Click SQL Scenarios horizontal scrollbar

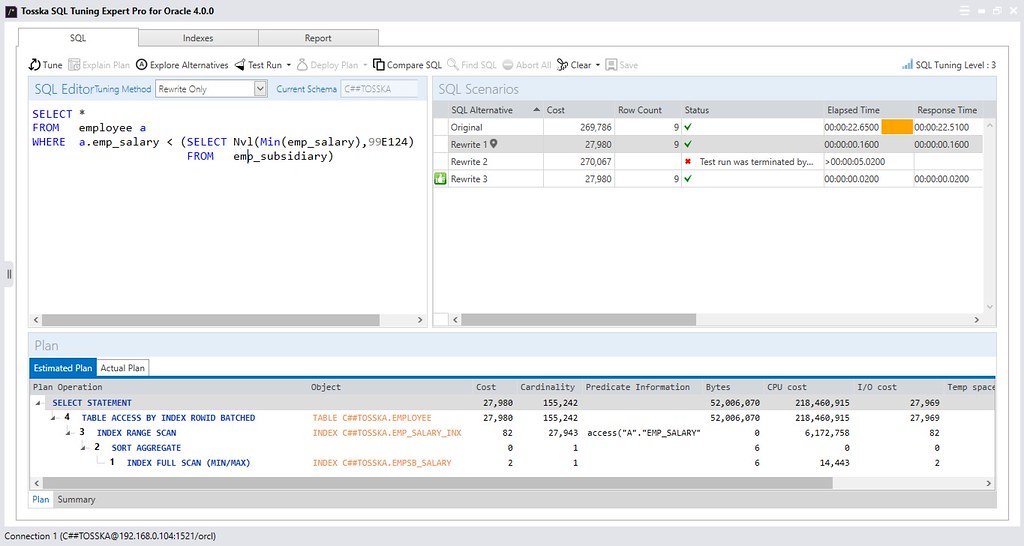point(579,319)
